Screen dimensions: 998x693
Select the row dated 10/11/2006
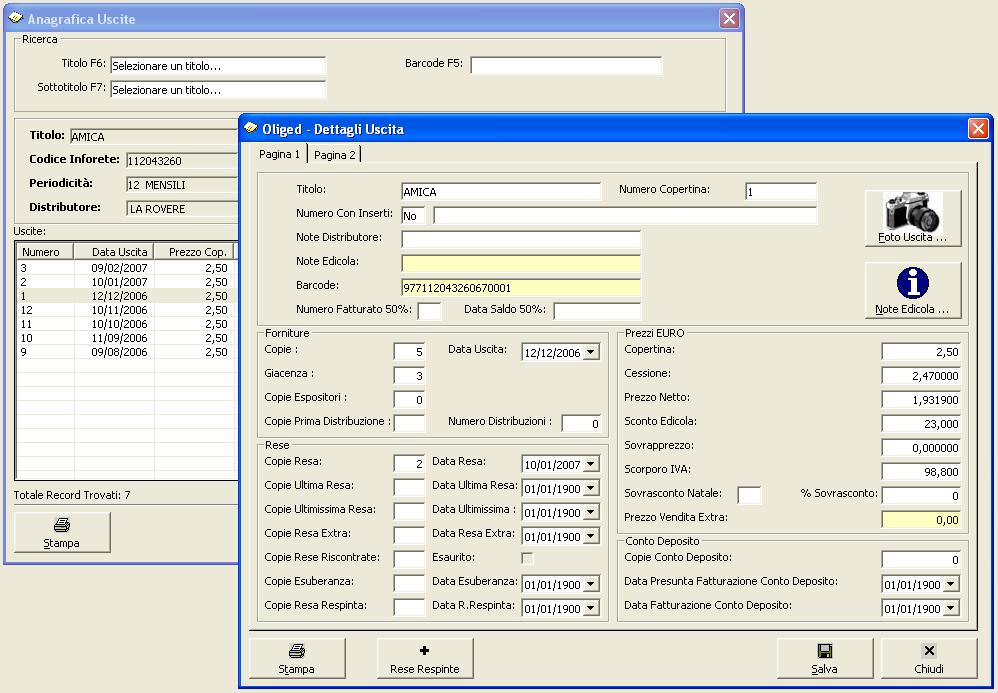point(127,310)
